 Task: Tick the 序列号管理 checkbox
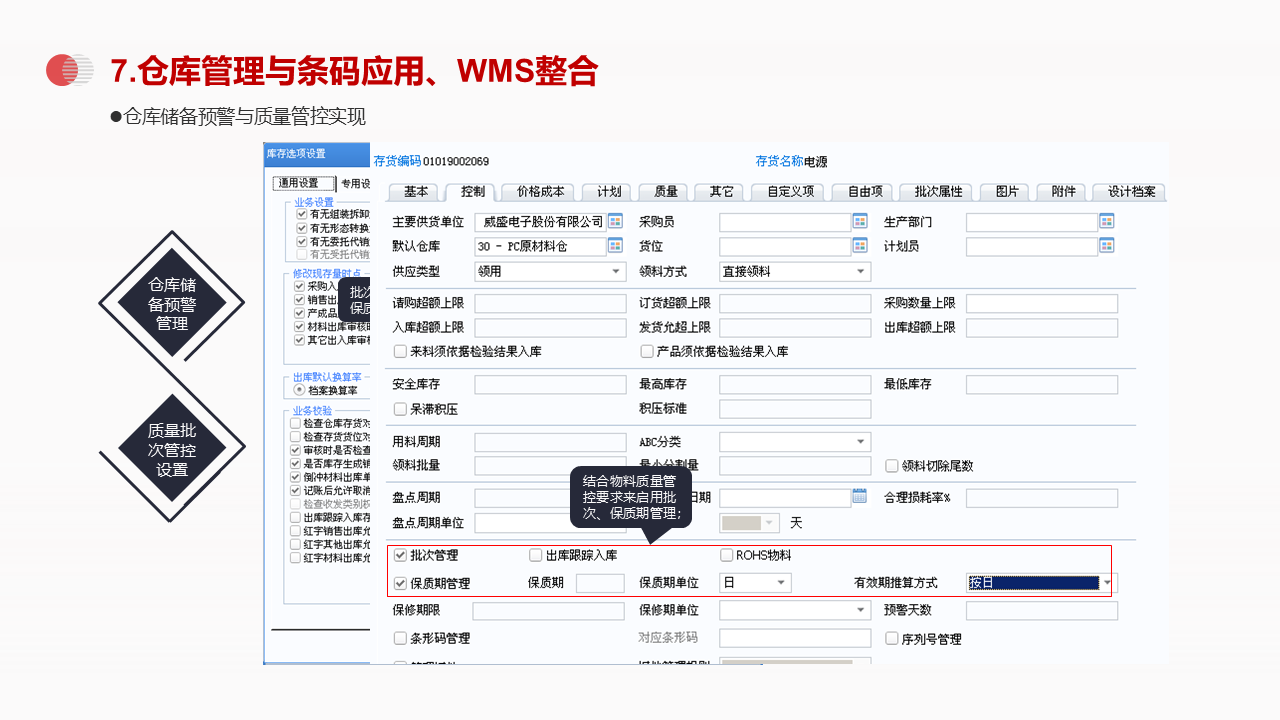click(x=892, y=638)
